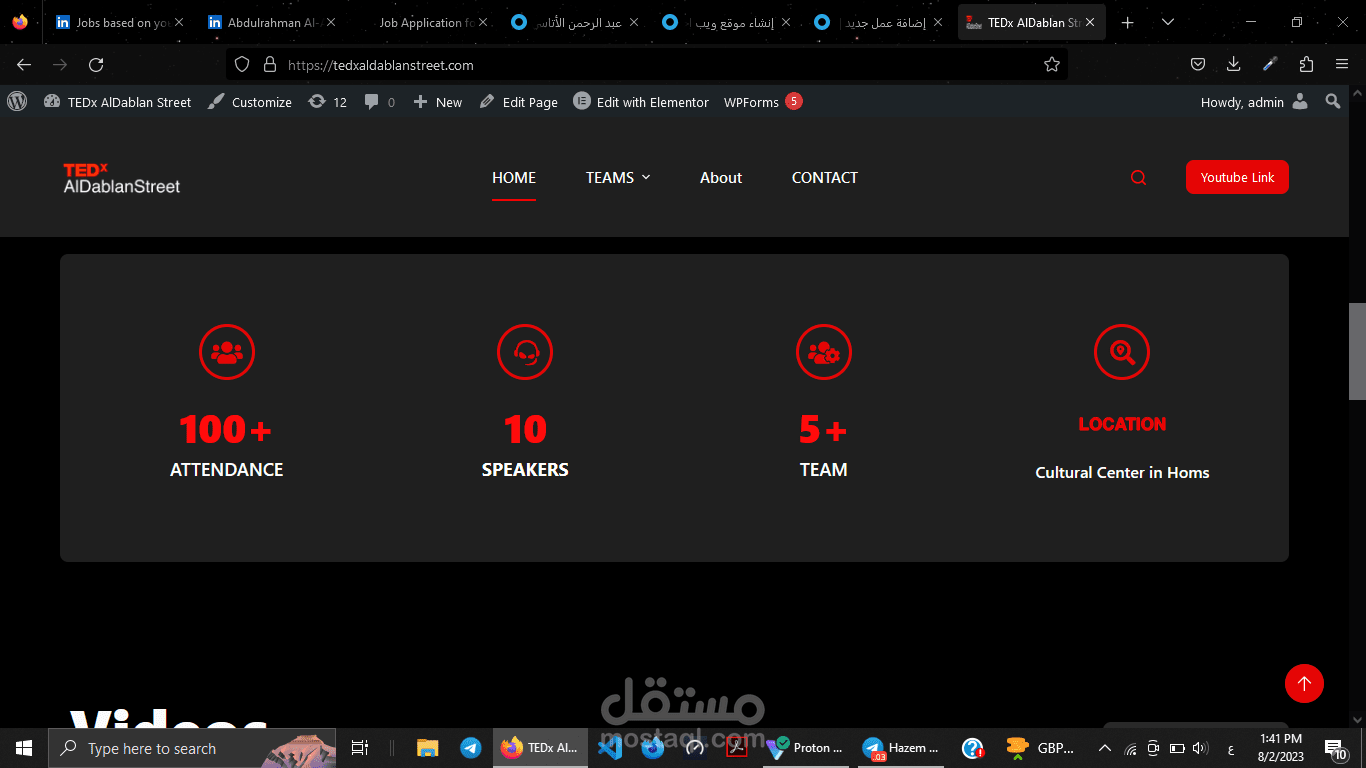Click the red scroll-to-top arrow button
The image size is (1366, 768).
pyautogui.click(x=1304, y=683)
